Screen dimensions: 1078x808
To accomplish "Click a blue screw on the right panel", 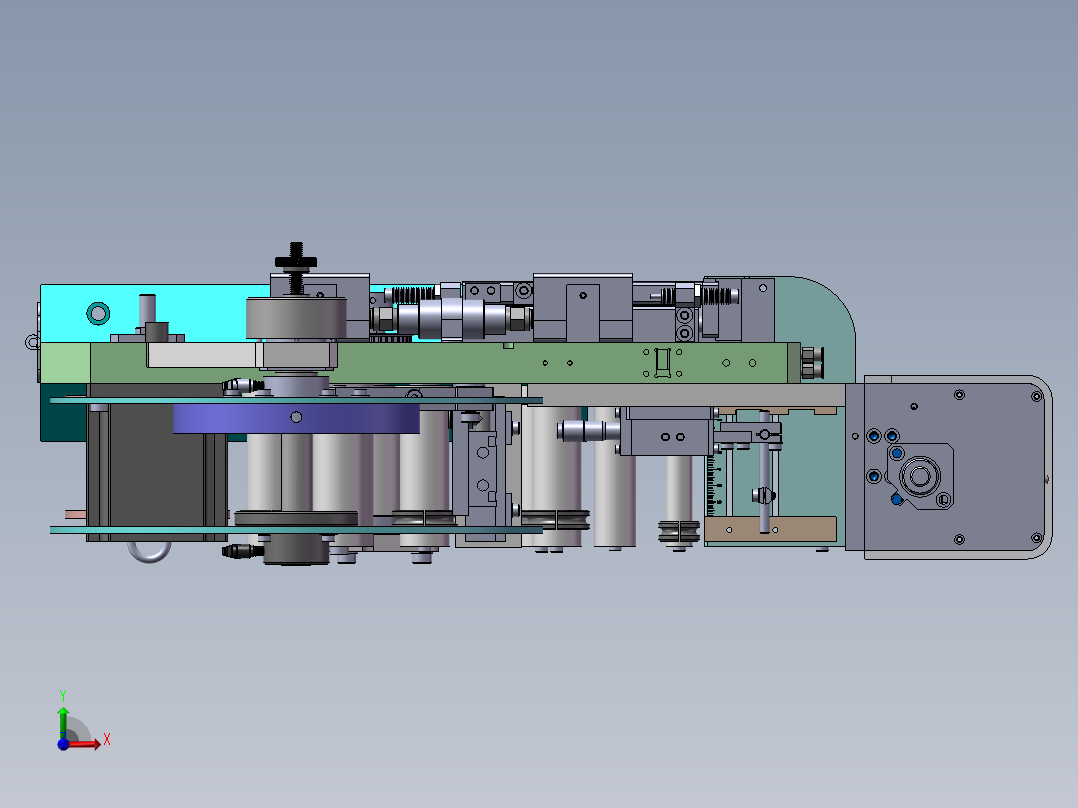I will (x=875, y=437).
